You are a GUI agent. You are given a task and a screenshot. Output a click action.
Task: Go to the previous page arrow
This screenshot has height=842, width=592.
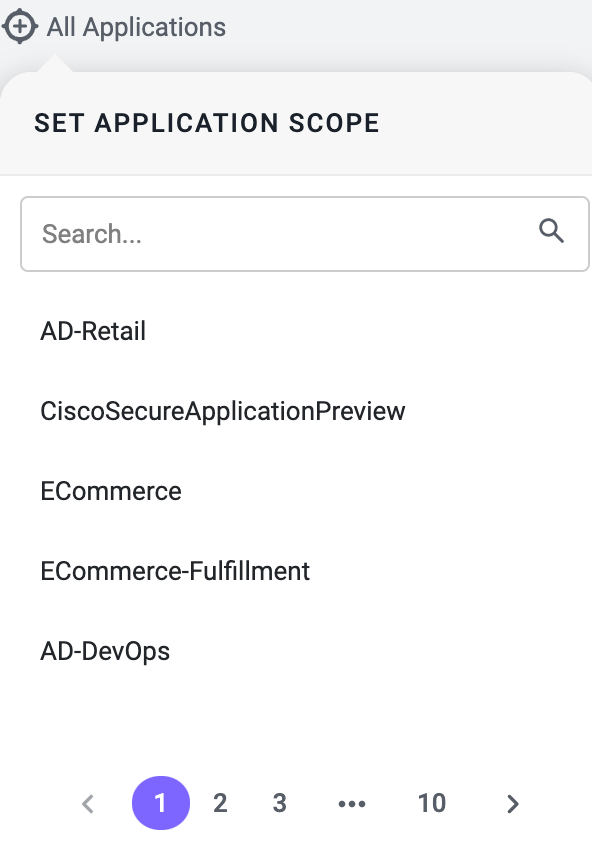[88, 803]
